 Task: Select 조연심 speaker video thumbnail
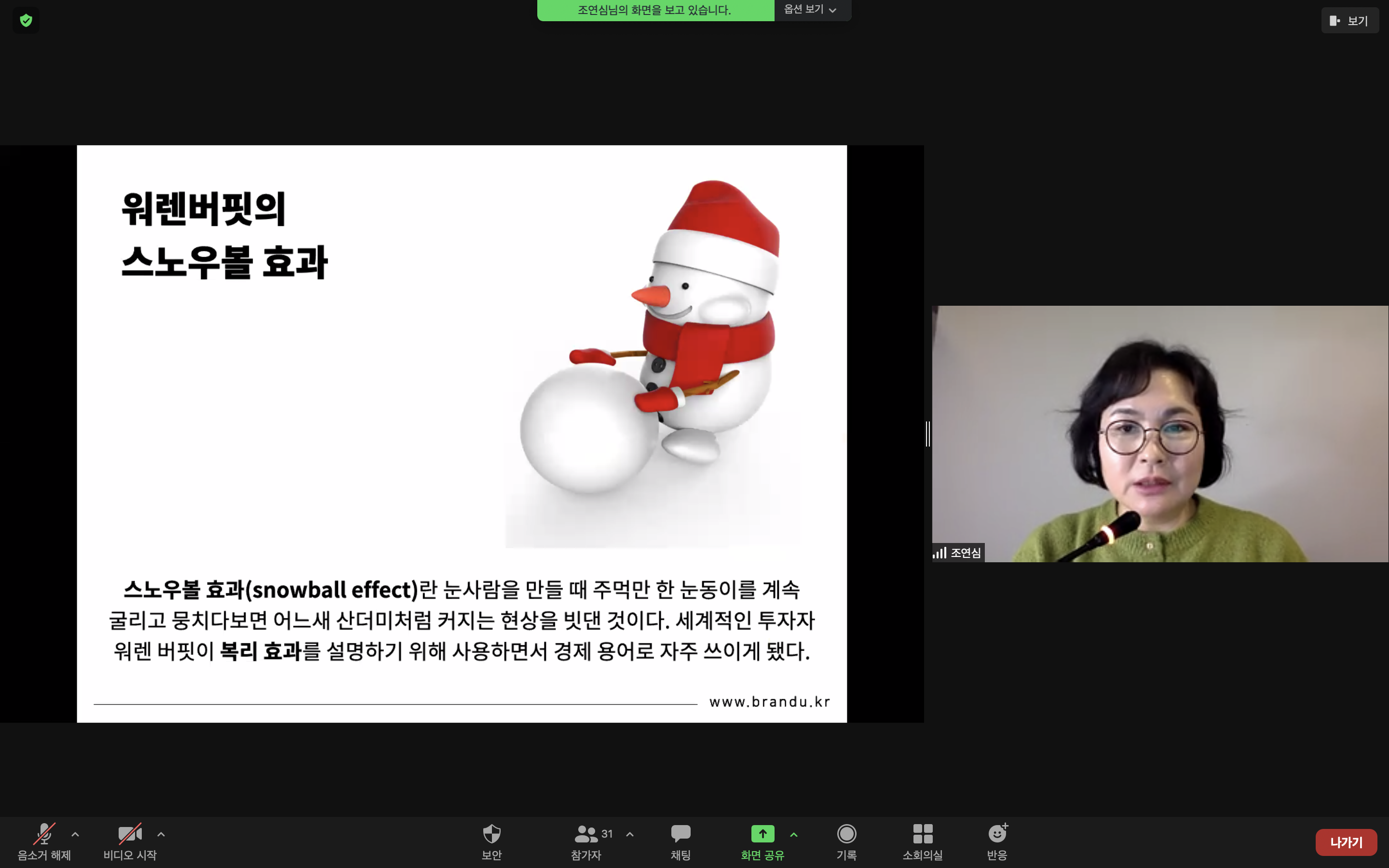point(1159,434)
